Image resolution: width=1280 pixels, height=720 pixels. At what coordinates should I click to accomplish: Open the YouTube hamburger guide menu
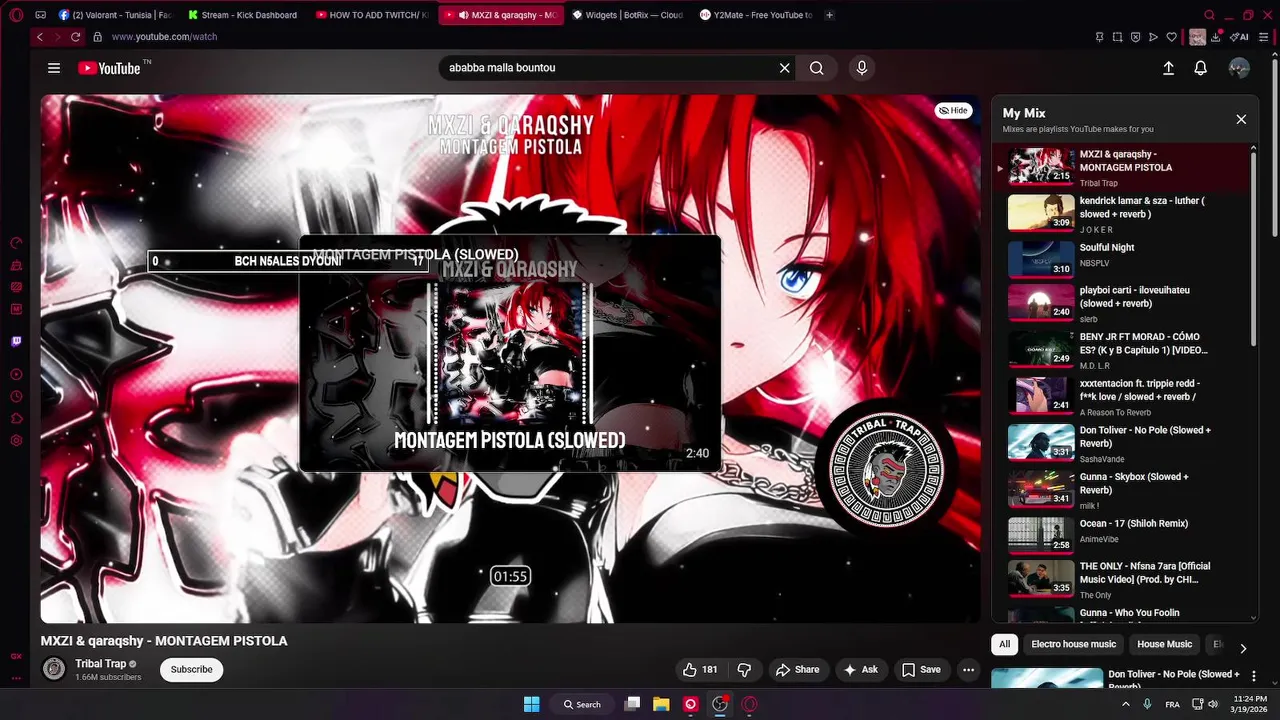54,68
